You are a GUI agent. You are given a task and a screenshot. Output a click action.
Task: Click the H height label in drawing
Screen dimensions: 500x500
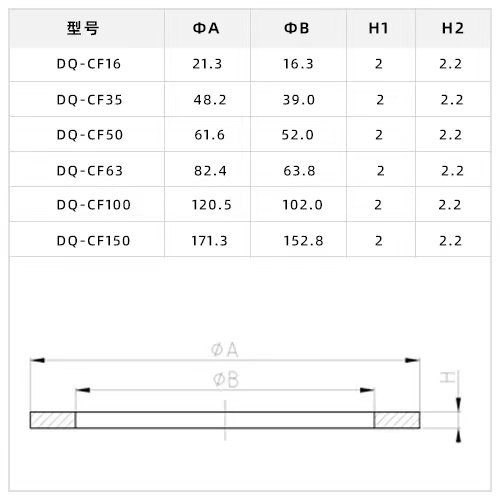447,378
